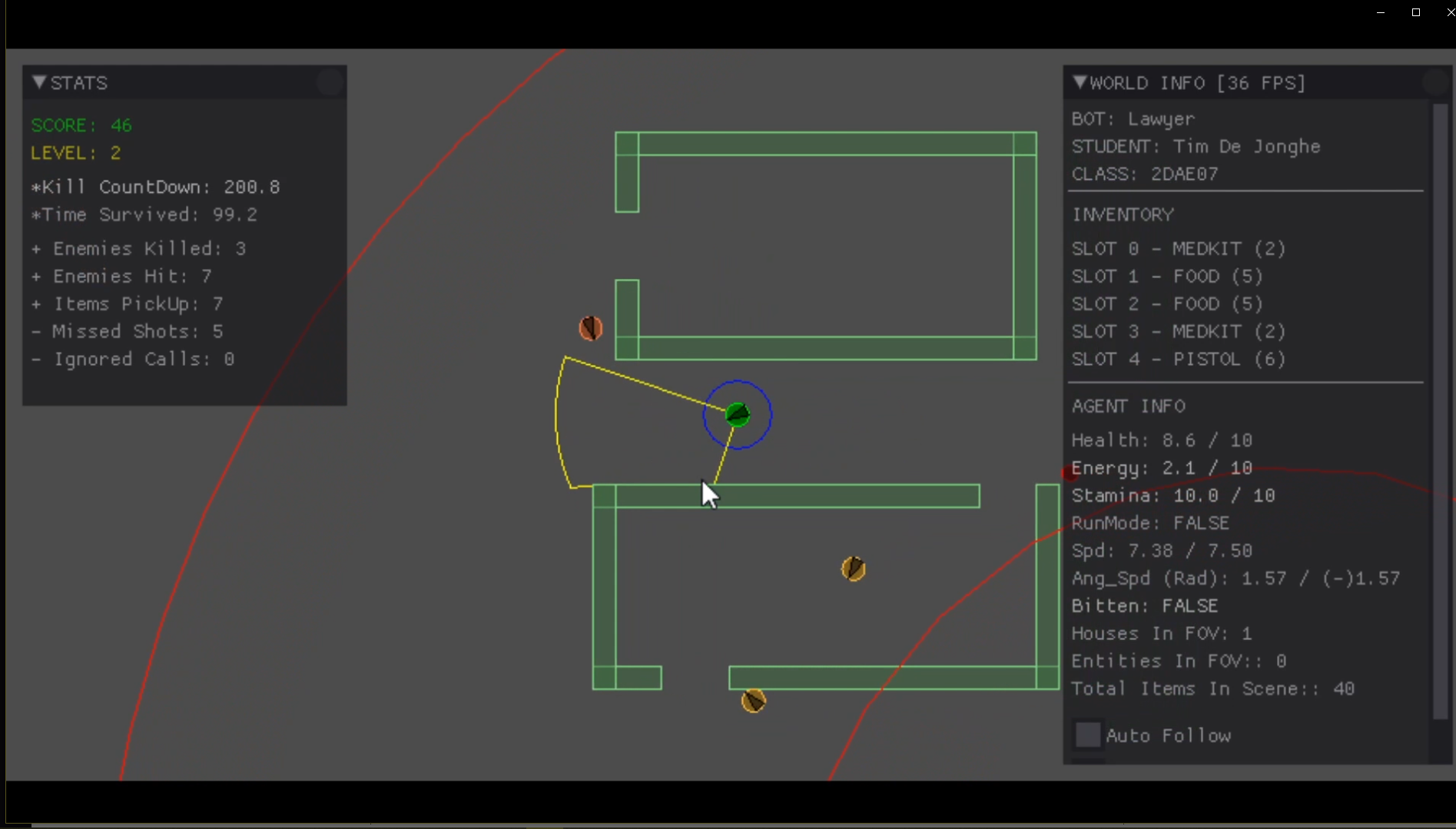The image size is (1456, 829).
Task: Click the WORLD INFO [36 FPS] title
Action: (1198, 82)
